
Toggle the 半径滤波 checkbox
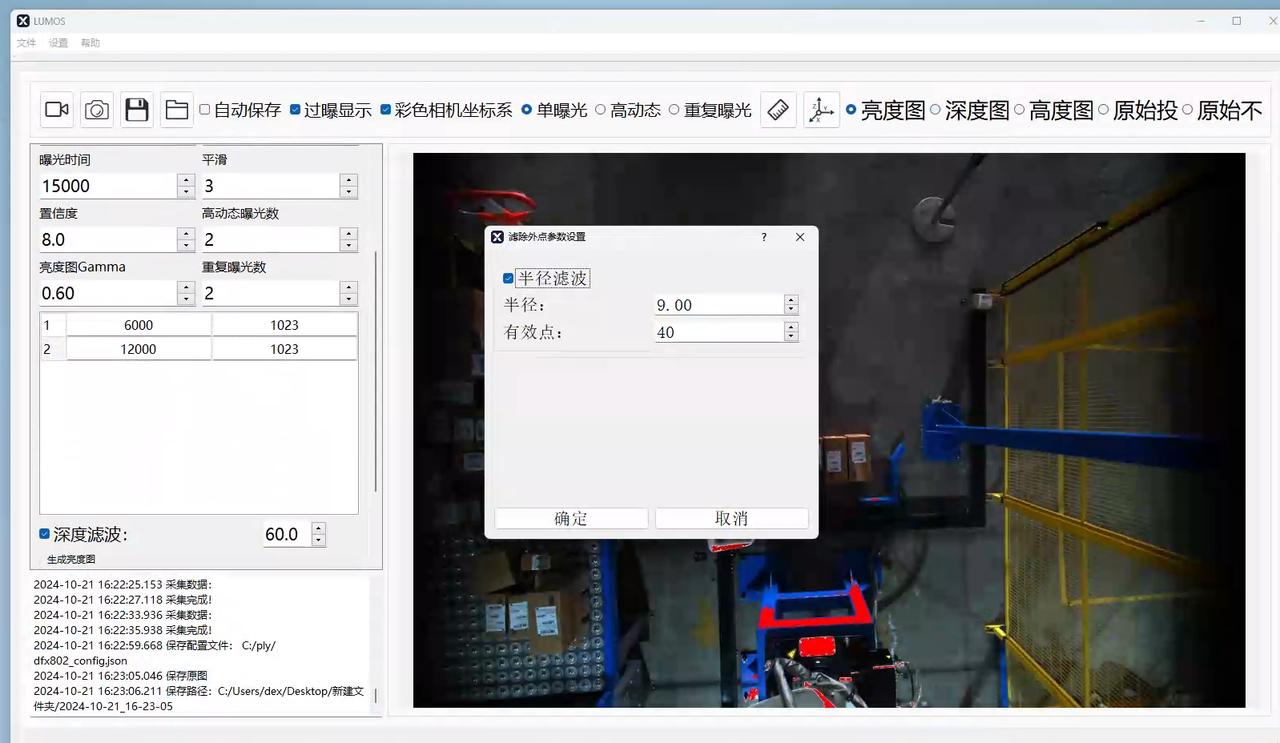click(509, 279)
